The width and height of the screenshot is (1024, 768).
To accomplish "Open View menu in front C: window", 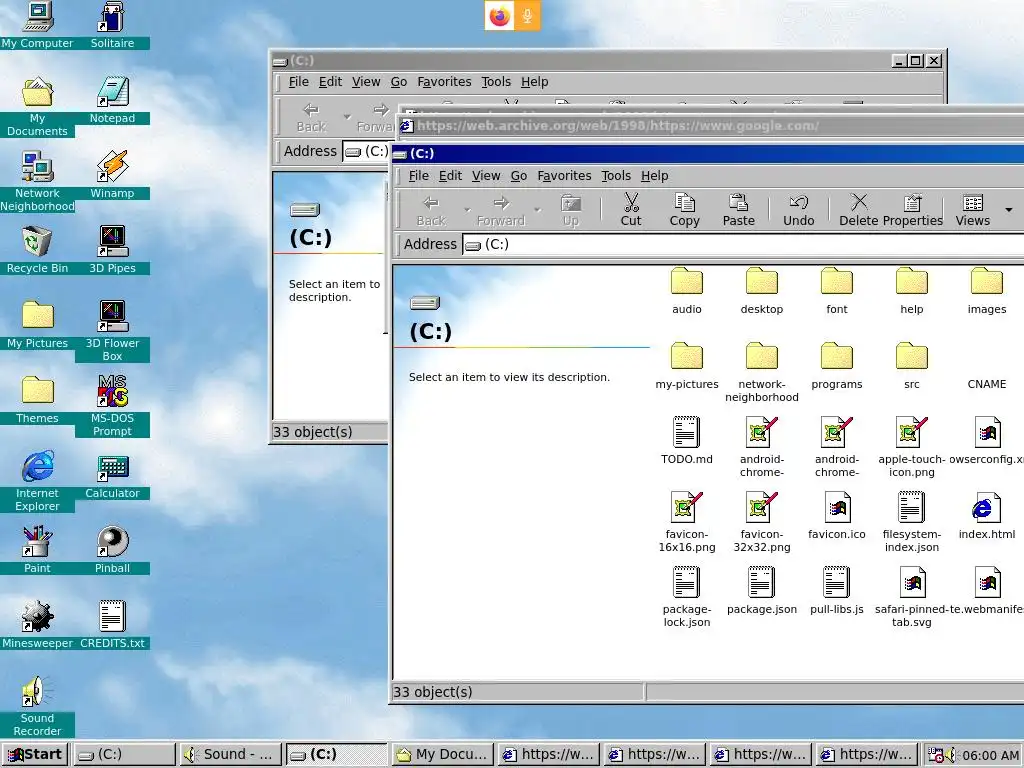I will click(486, 176).
